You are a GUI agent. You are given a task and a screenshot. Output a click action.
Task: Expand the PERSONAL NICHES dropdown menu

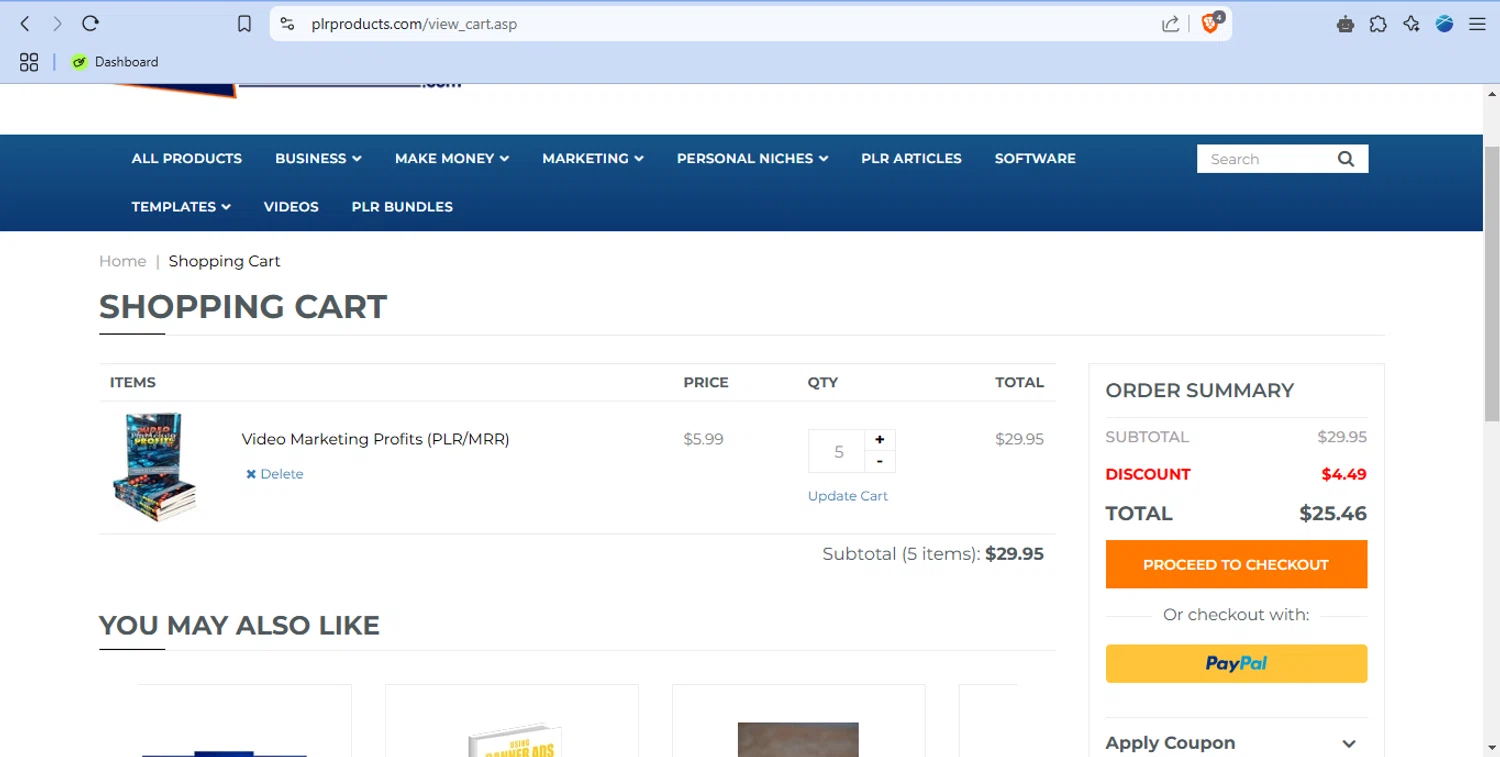[x=752, y=158]
